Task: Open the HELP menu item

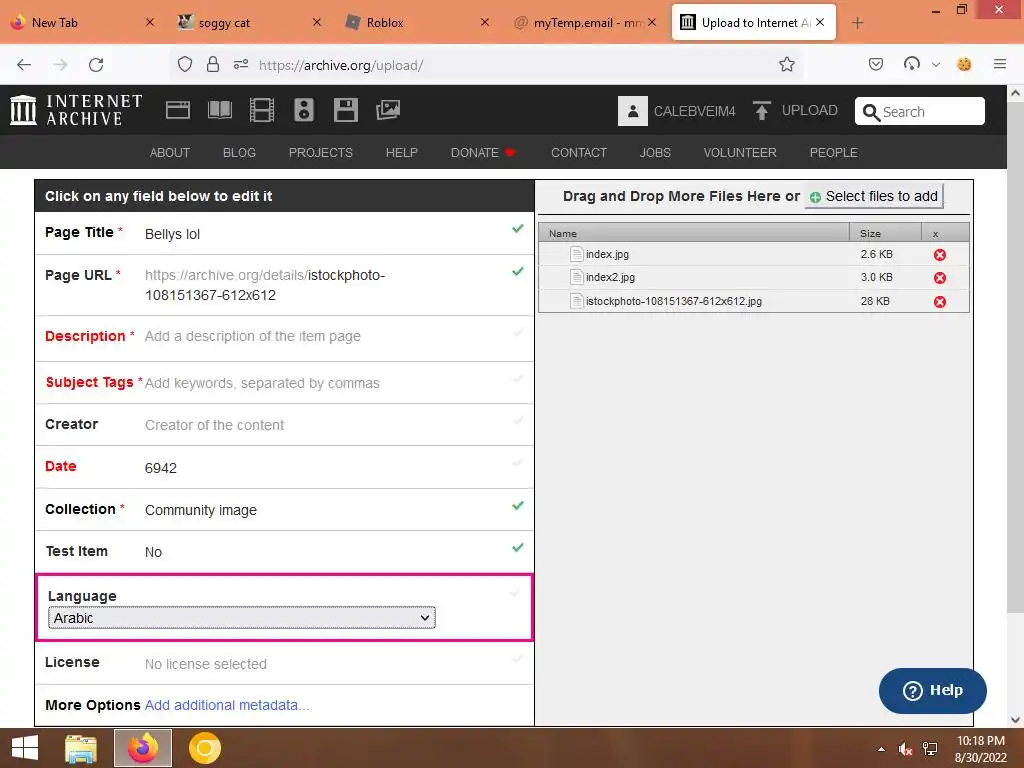Action: click(x=402, y=152)
